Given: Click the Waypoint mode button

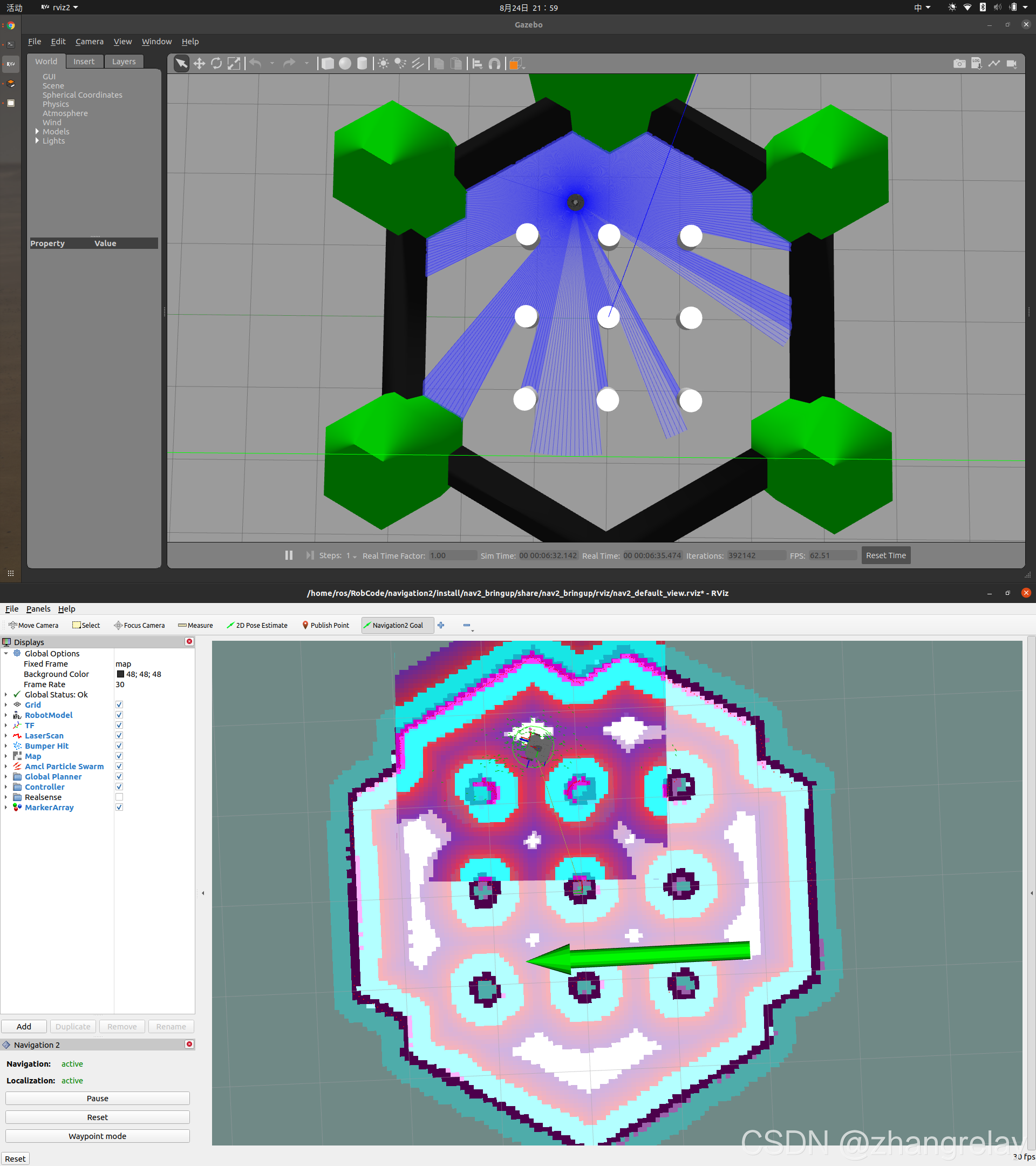Looking at the screenshot, I should click(98, 1136).
